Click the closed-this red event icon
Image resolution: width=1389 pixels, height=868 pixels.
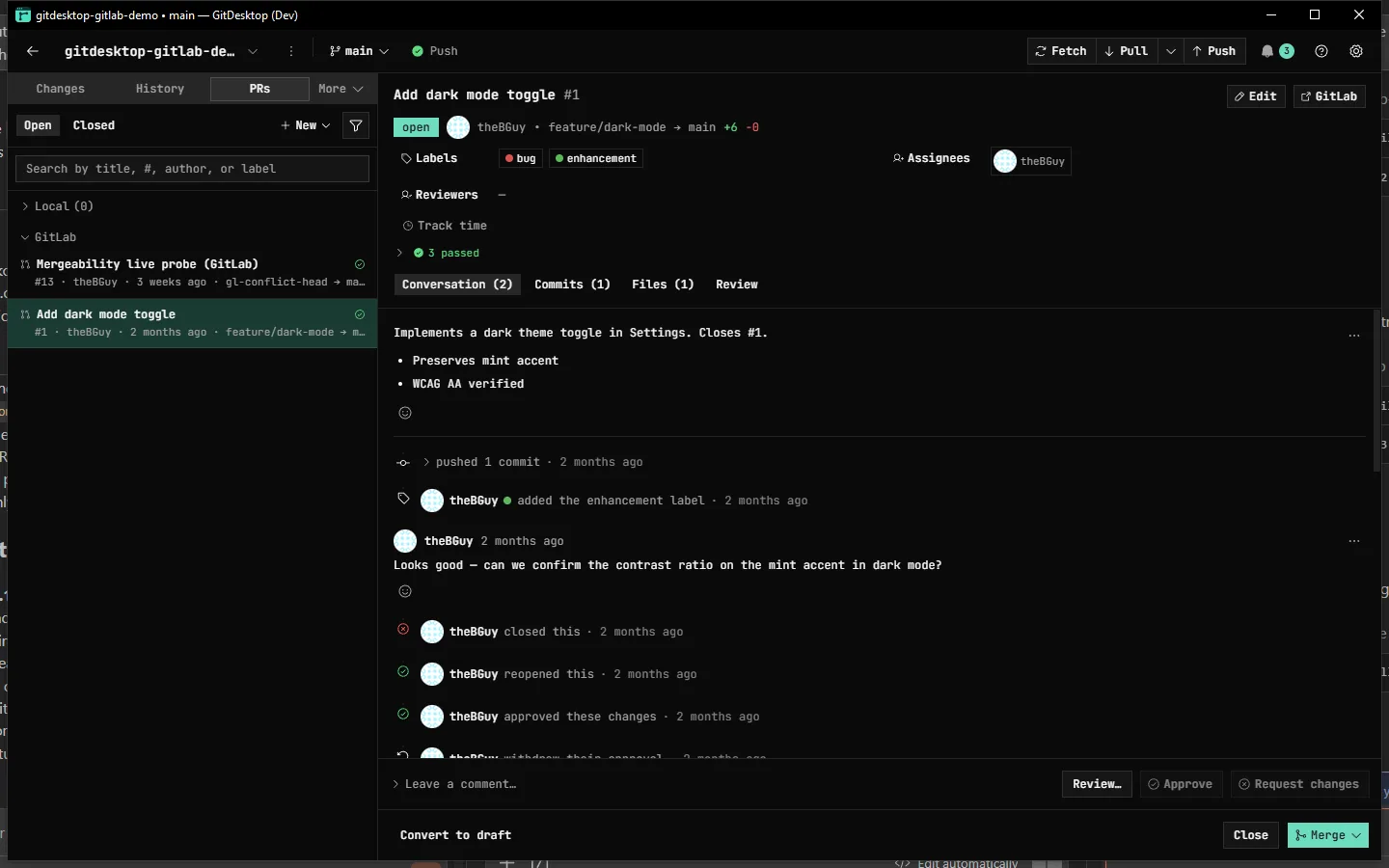[x=403, y=630]
